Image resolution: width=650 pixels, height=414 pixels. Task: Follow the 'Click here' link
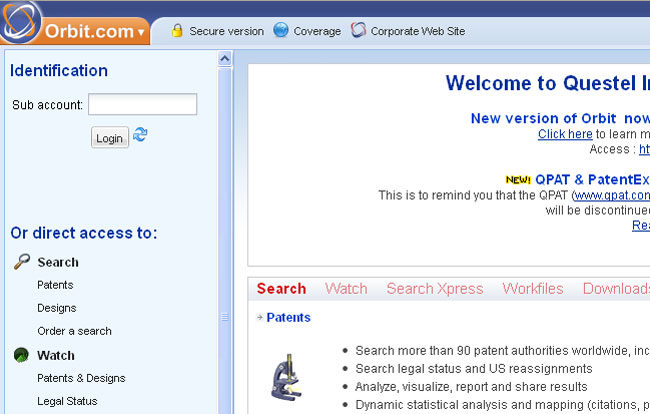click(x=565, y=134)
